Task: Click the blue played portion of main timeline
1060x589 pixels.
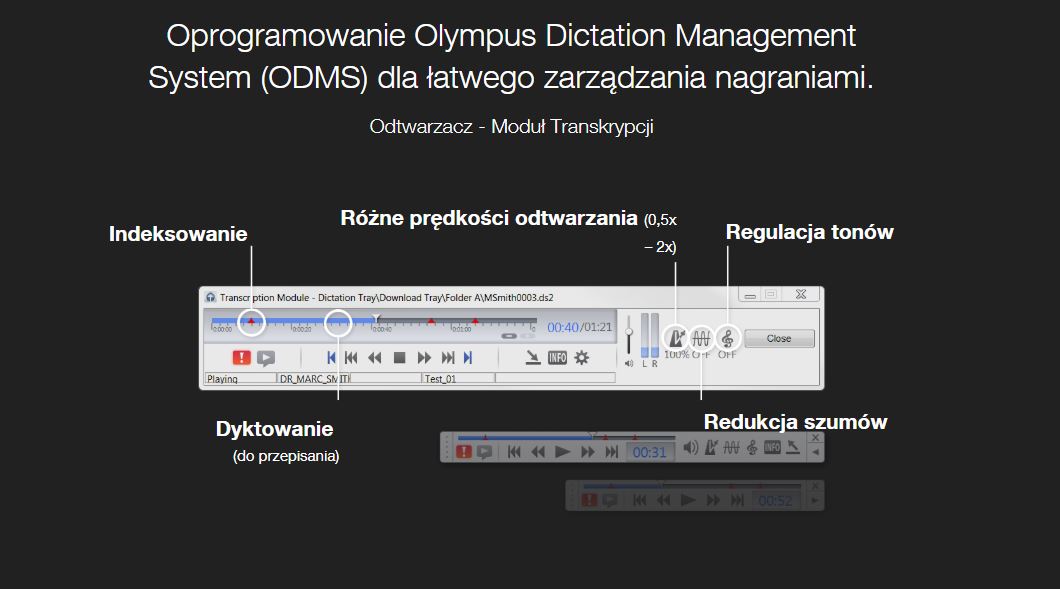Action: (294, 320)
